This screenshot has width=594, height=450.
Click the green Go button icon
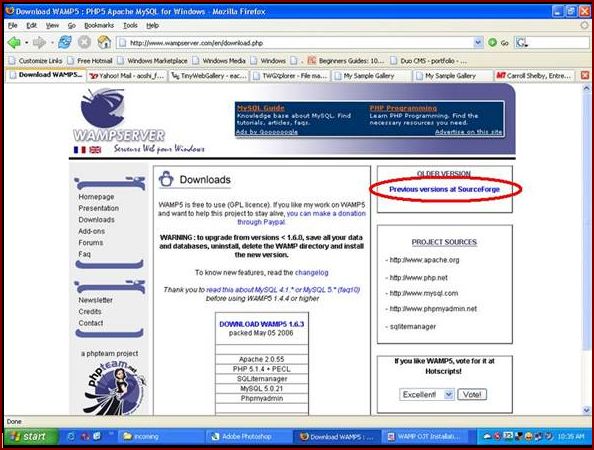pyautogui.click(x=492, y=43)
